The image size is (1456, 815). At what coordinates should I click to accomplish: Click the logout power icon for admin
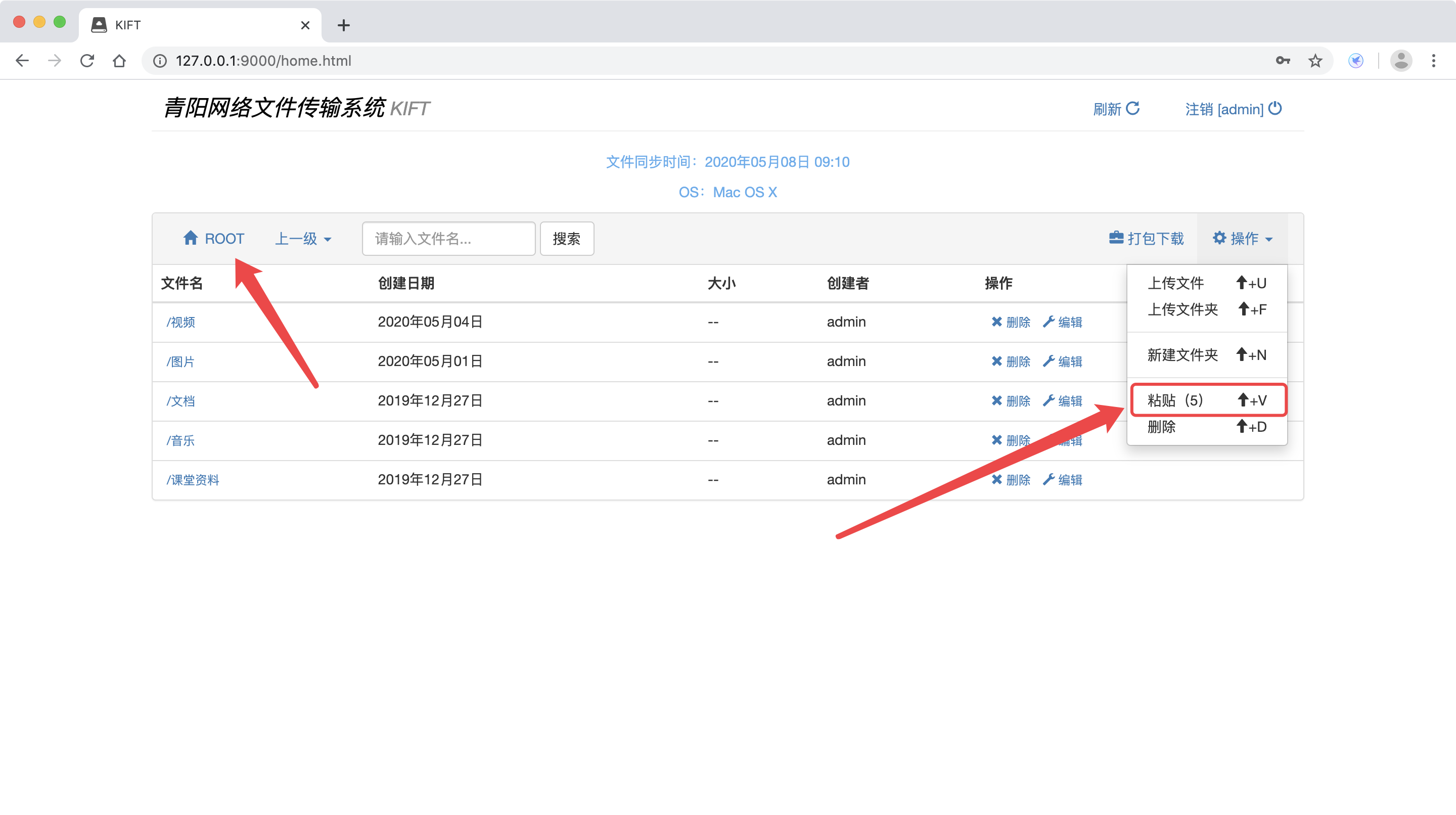pos(1275,108)
